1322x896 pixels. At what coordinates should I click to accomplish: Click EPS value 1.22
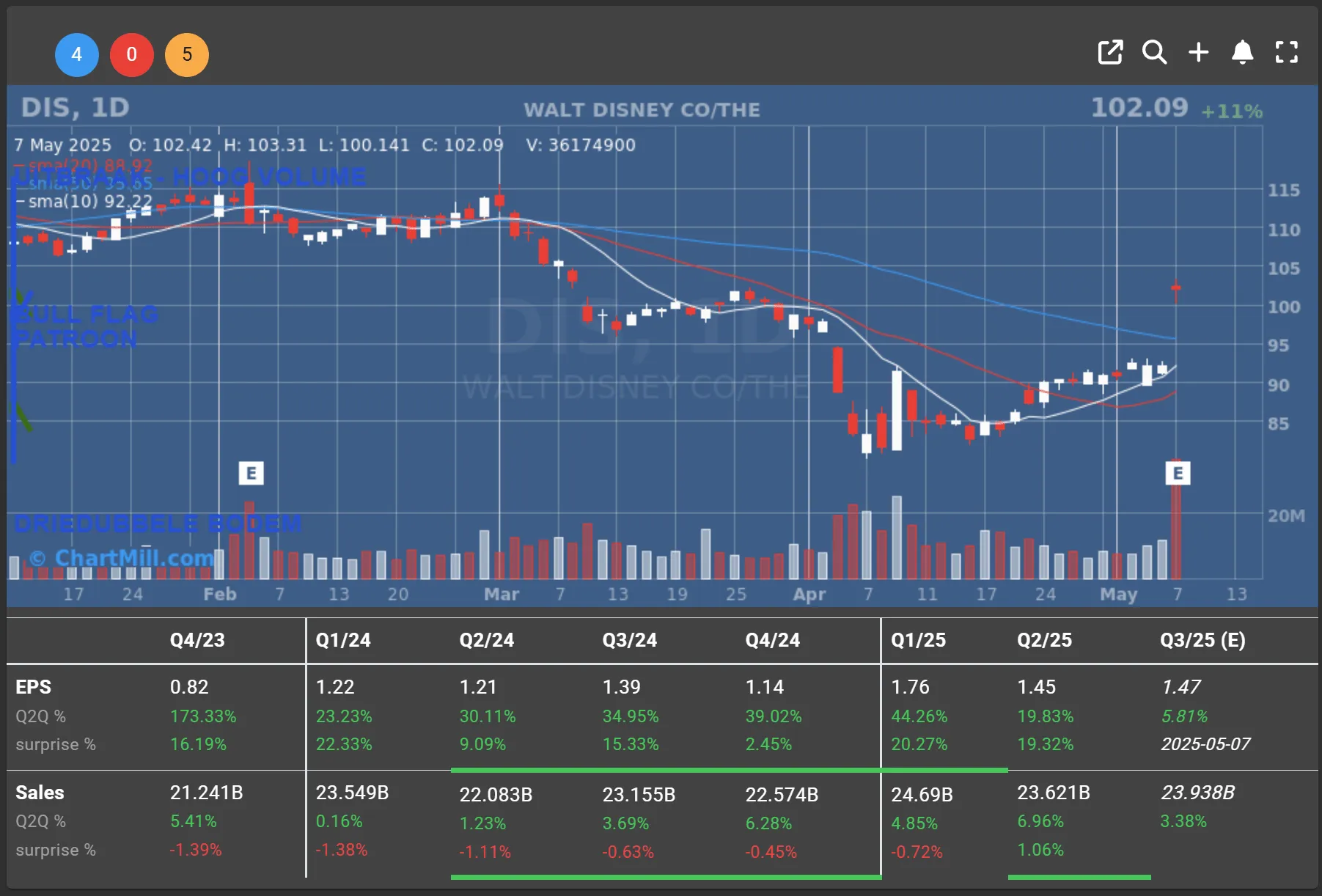coord(335,687)
